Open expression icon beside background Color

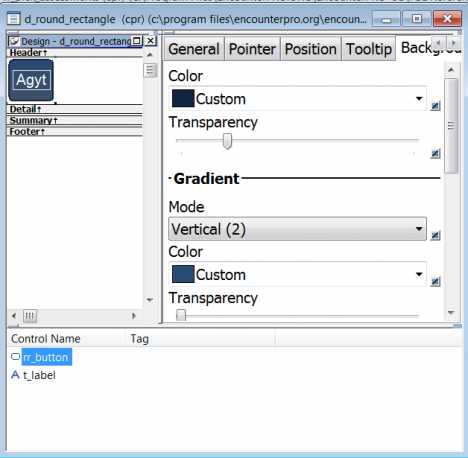[435, 106]
